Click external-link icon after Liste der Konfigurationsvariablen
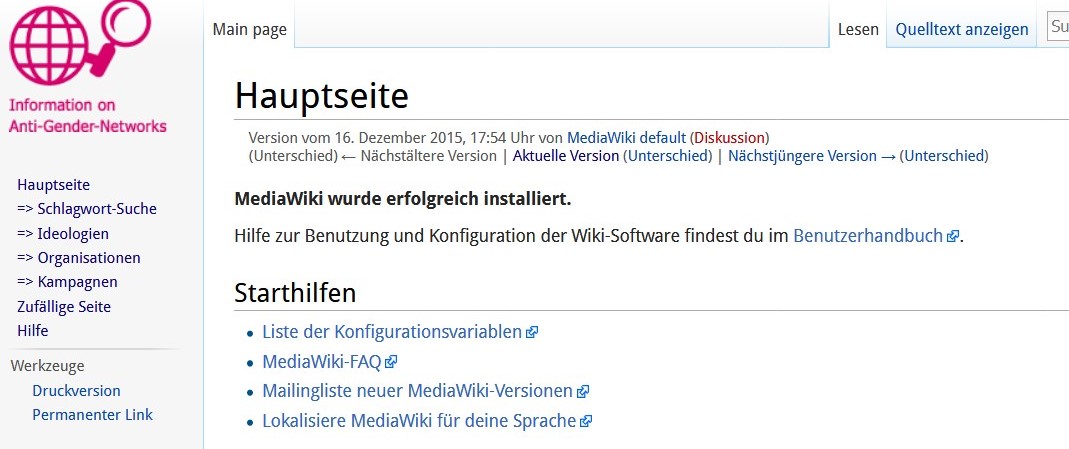The image size is (1069, 449). pyautogui.click(x=532, y=332)
